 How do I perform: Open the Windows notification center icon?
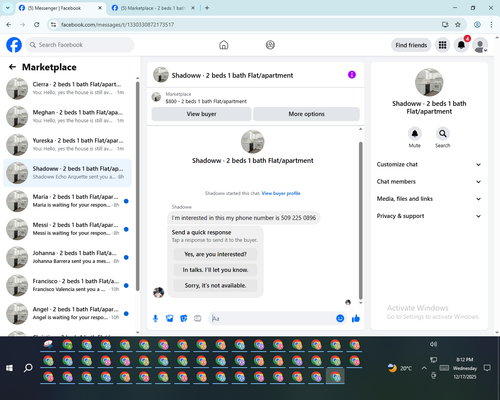pyautogui.click(x=487, y=368)
